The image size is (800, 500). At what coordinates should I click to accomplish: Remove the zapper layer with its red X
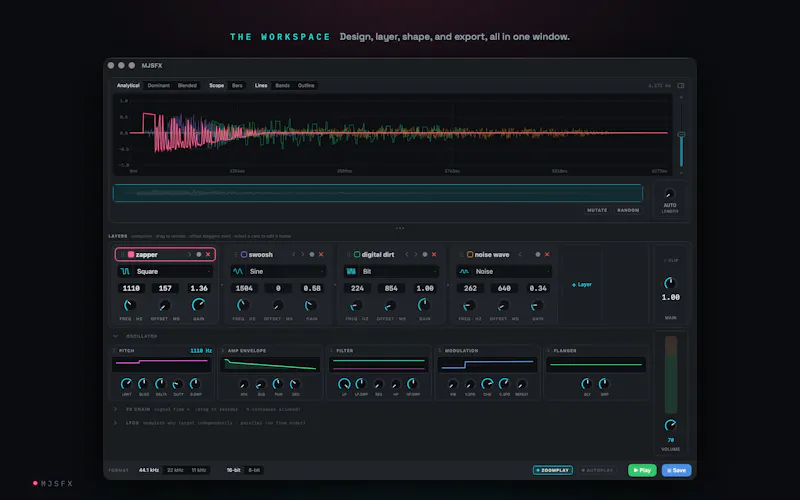pyautogui.click(x=208, y=255)
